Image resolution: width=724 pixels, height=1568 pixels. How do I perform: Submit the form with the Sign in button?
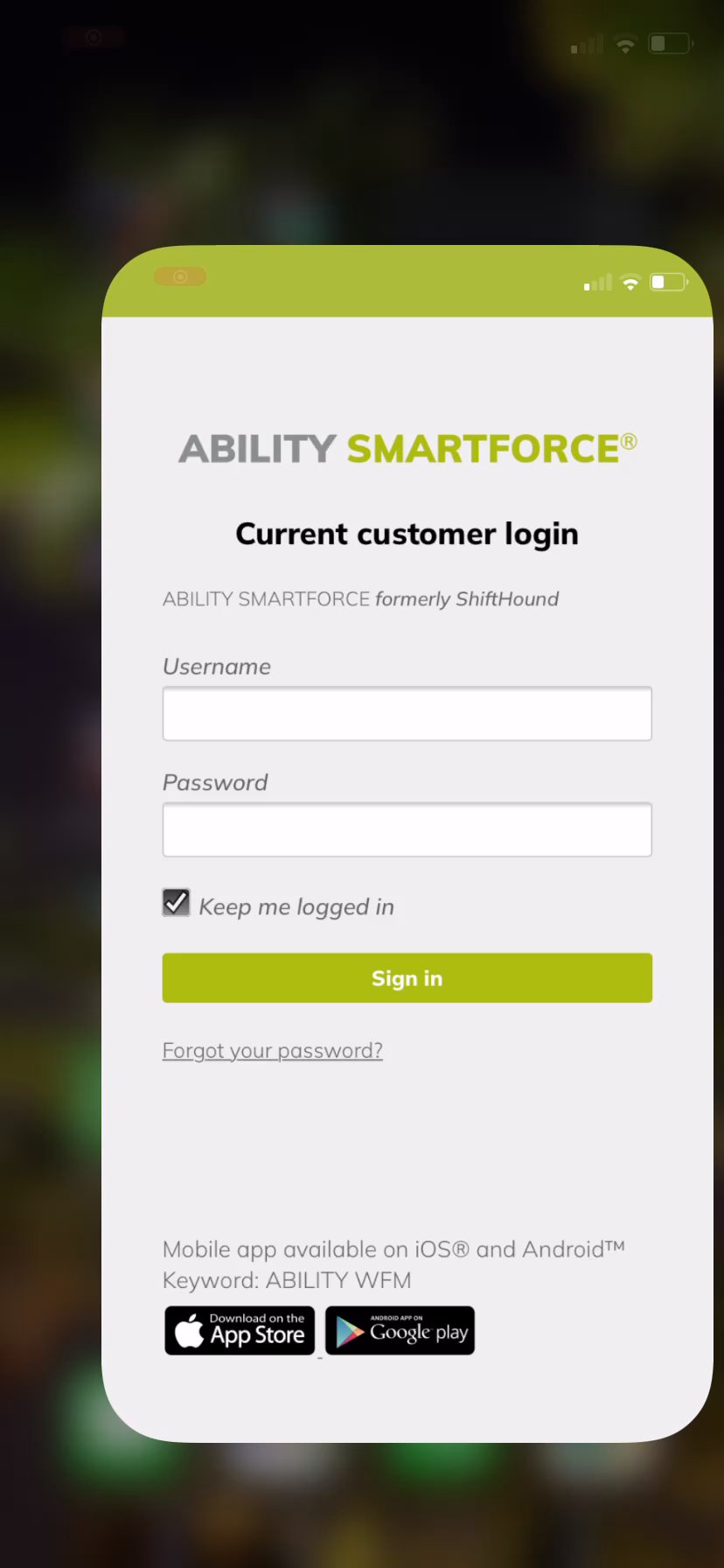[407, 978]
